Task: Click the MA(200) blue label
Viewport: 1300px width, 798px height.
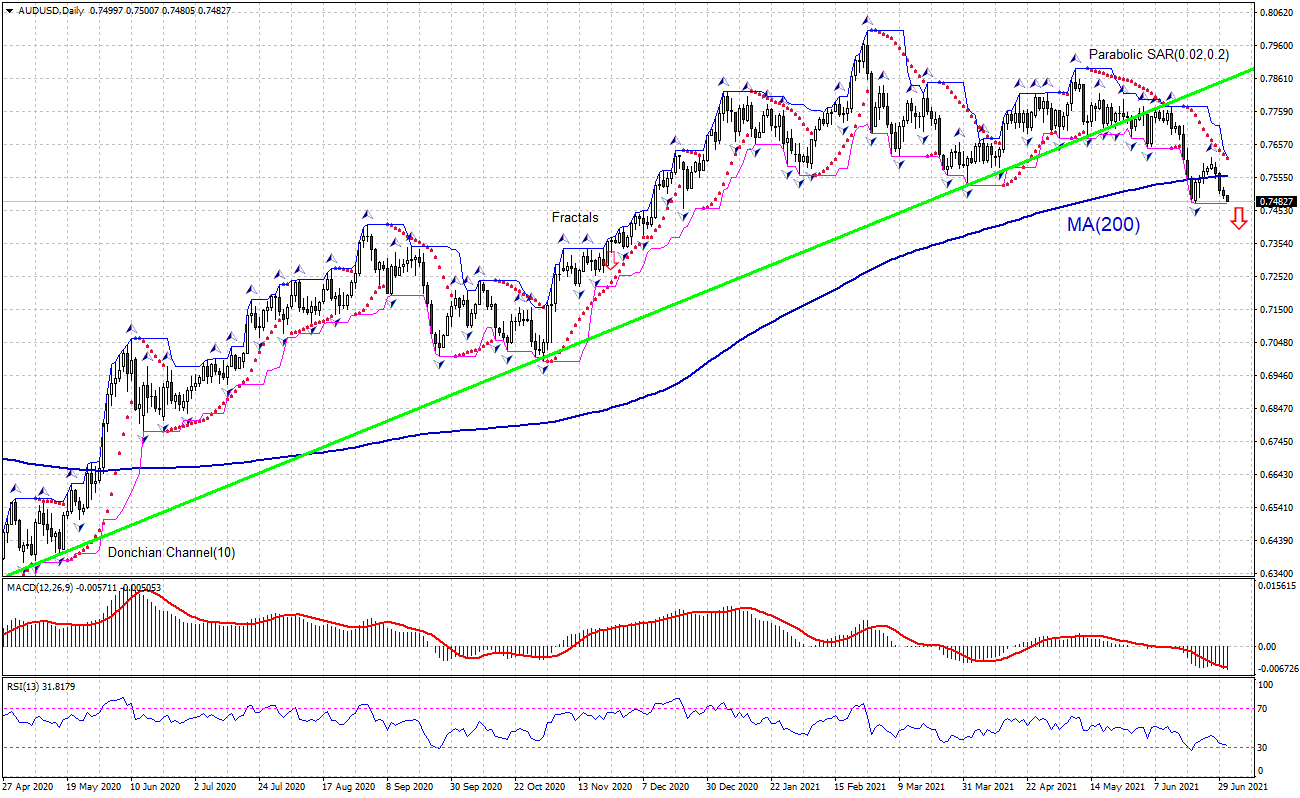Action: [1102, 225]
